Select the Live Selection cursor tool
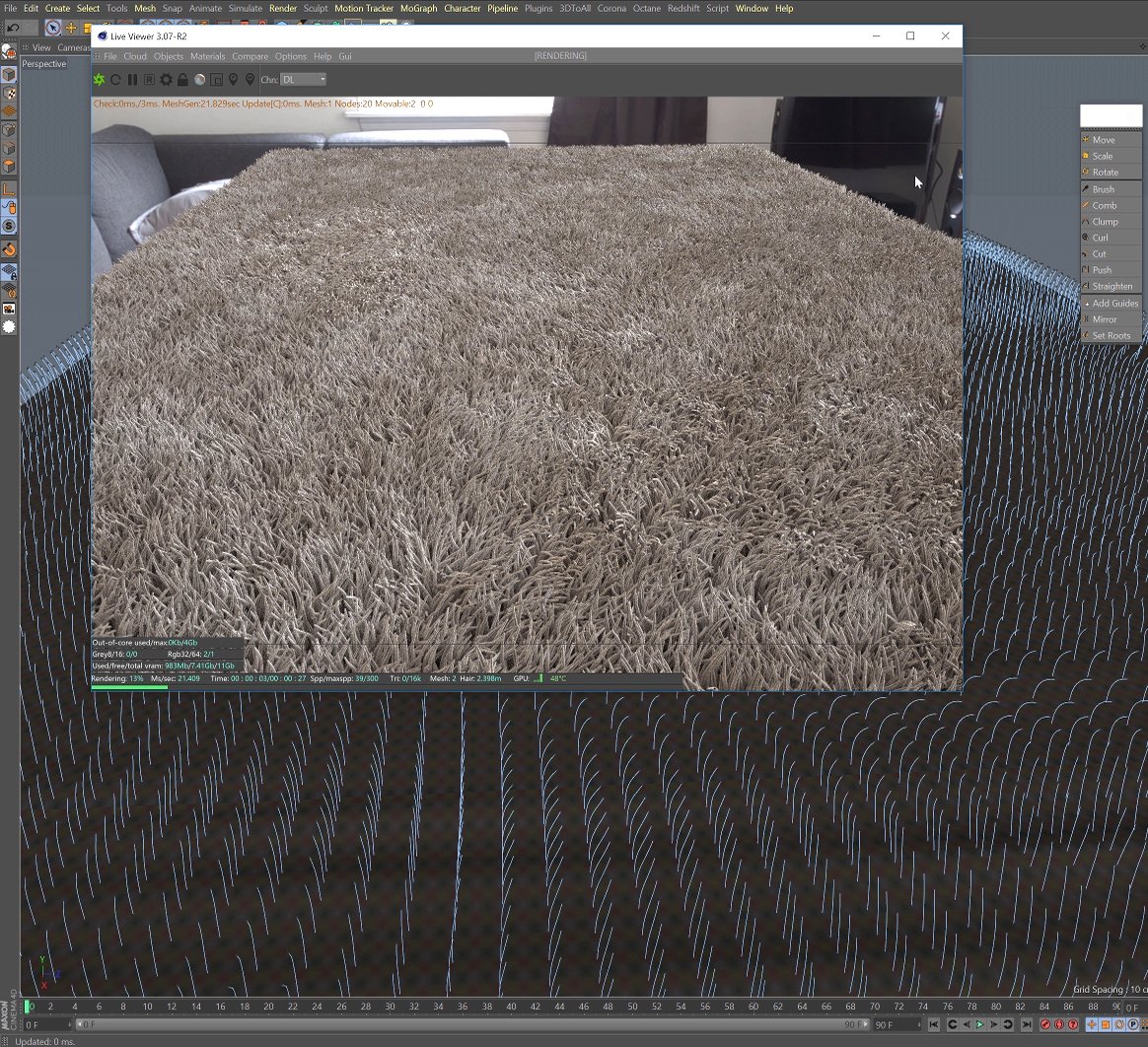1148x1047 pixels. (x=52, y=28)
